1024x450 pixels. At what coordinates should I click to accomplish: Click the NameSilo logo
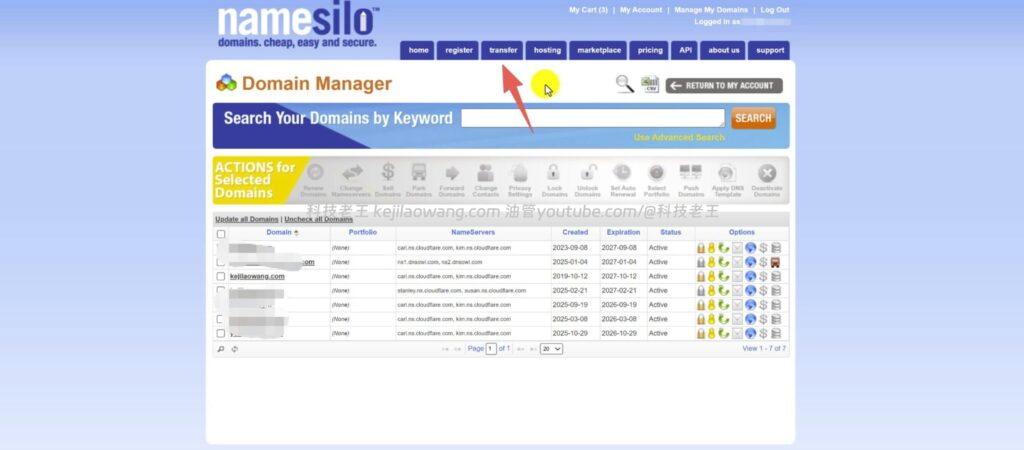coord(298,26)
